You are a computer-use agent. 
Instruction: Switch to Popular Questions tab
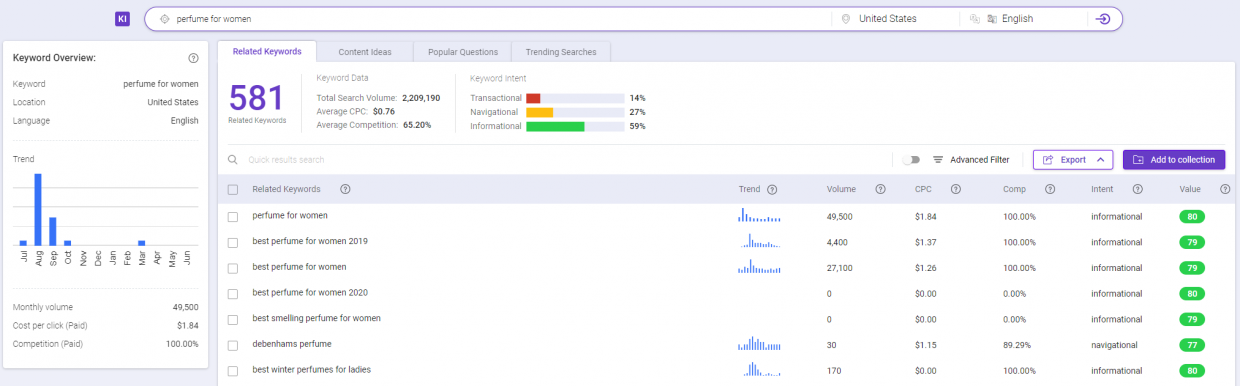pyautogui.click(x=462, y=52)
